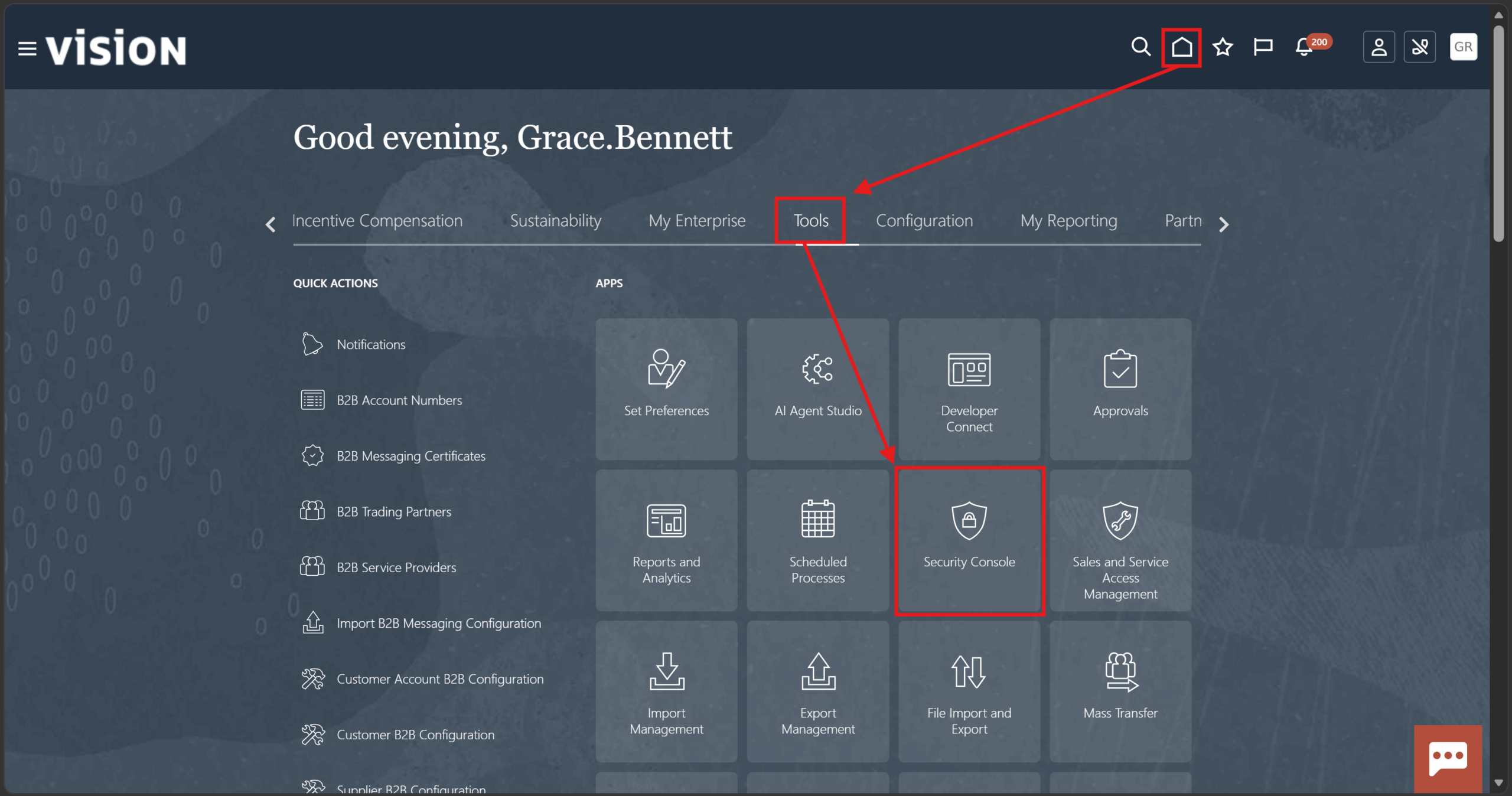1512x796 pixels.
Task: Click the scrollbar down arrow
Action: pyautogui.click(x=1498, y=783)
